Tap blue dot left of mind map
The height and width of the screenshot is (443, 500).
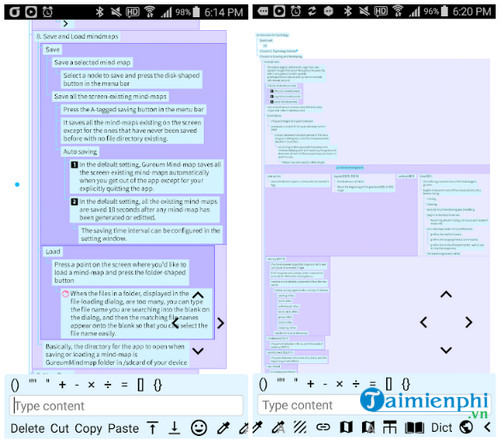pyautogui.click(x=17, y=184)
